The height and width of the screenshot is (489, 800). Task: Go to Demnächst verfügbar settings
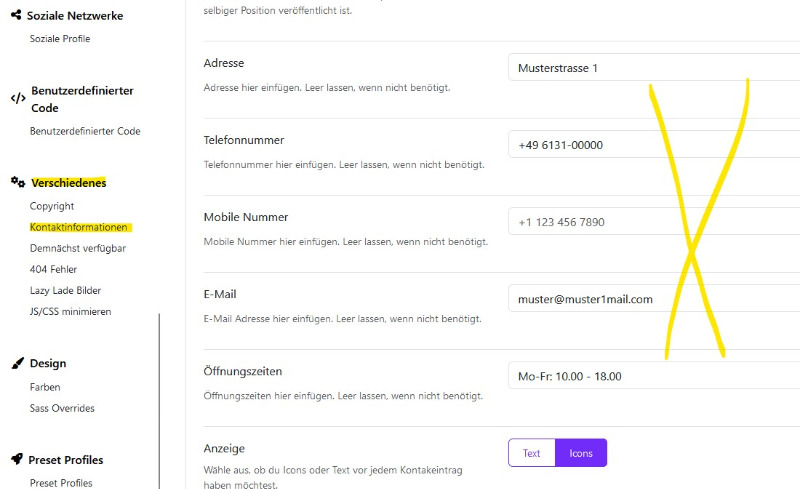78,249
